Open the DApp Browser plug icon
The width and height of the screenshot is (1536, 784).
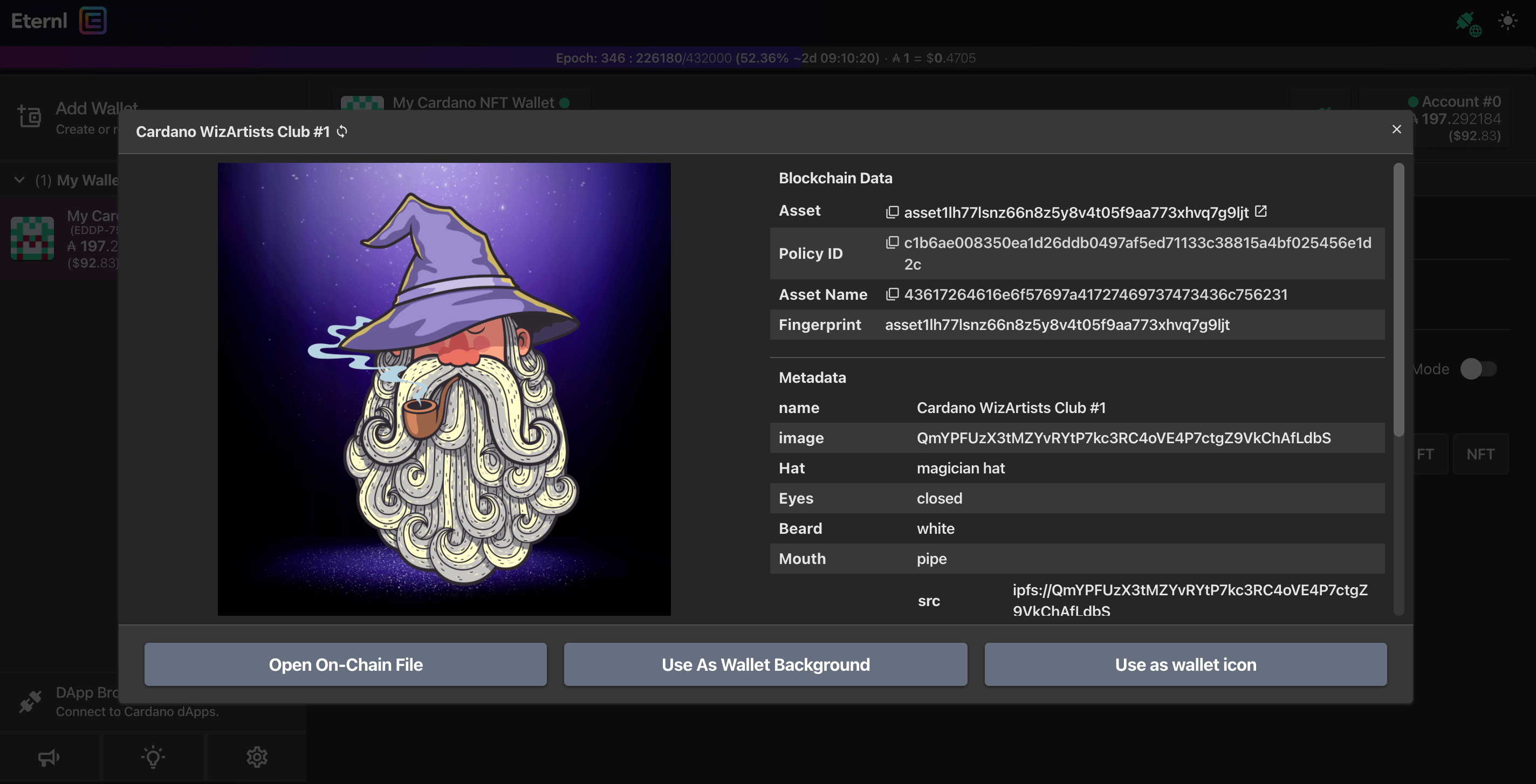point(30,701)
